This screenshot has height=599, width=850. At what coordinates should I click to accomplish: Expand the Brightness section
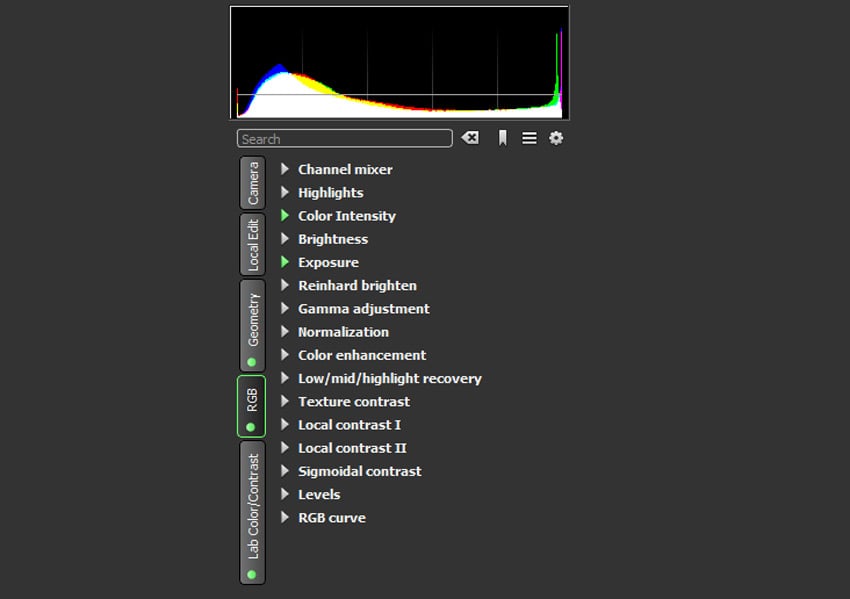(285, 239)
